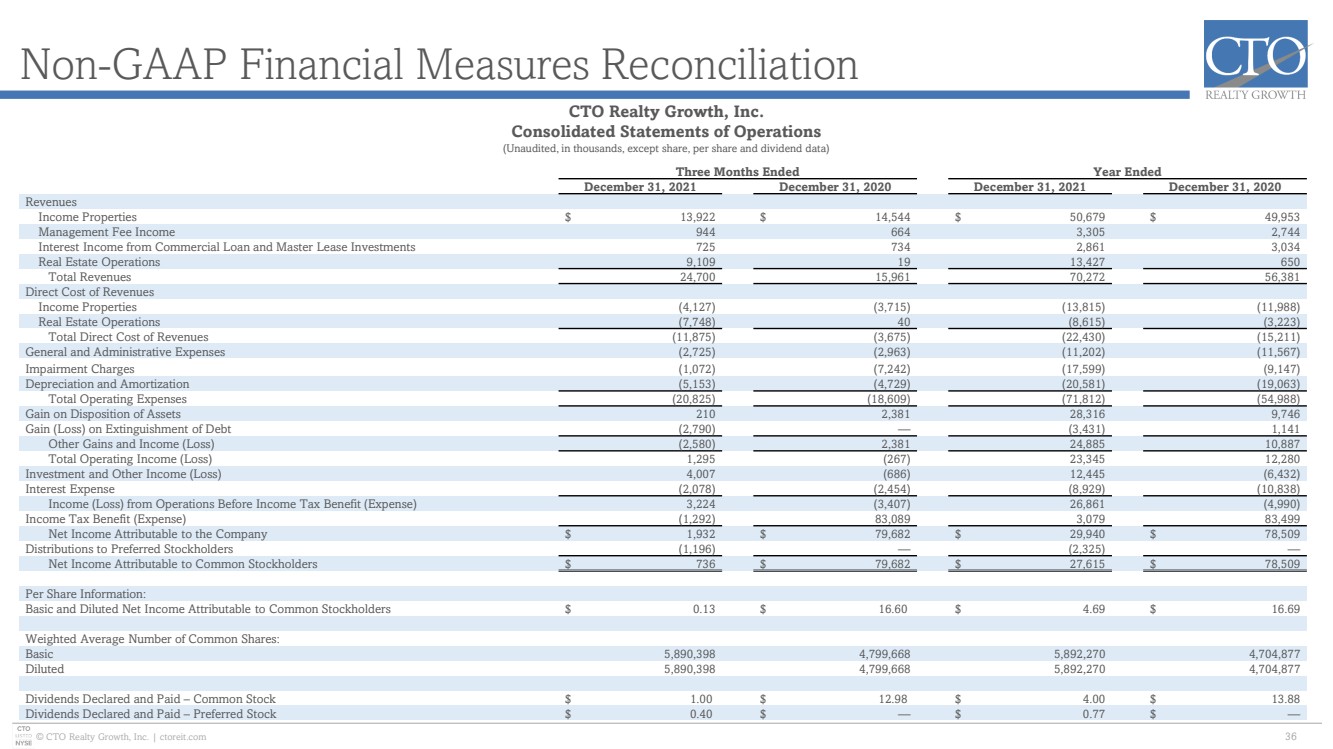Select the Consolidated Statements of Operations heading
The height and width of the screenshot is (749, 1333).
[666, 131]
